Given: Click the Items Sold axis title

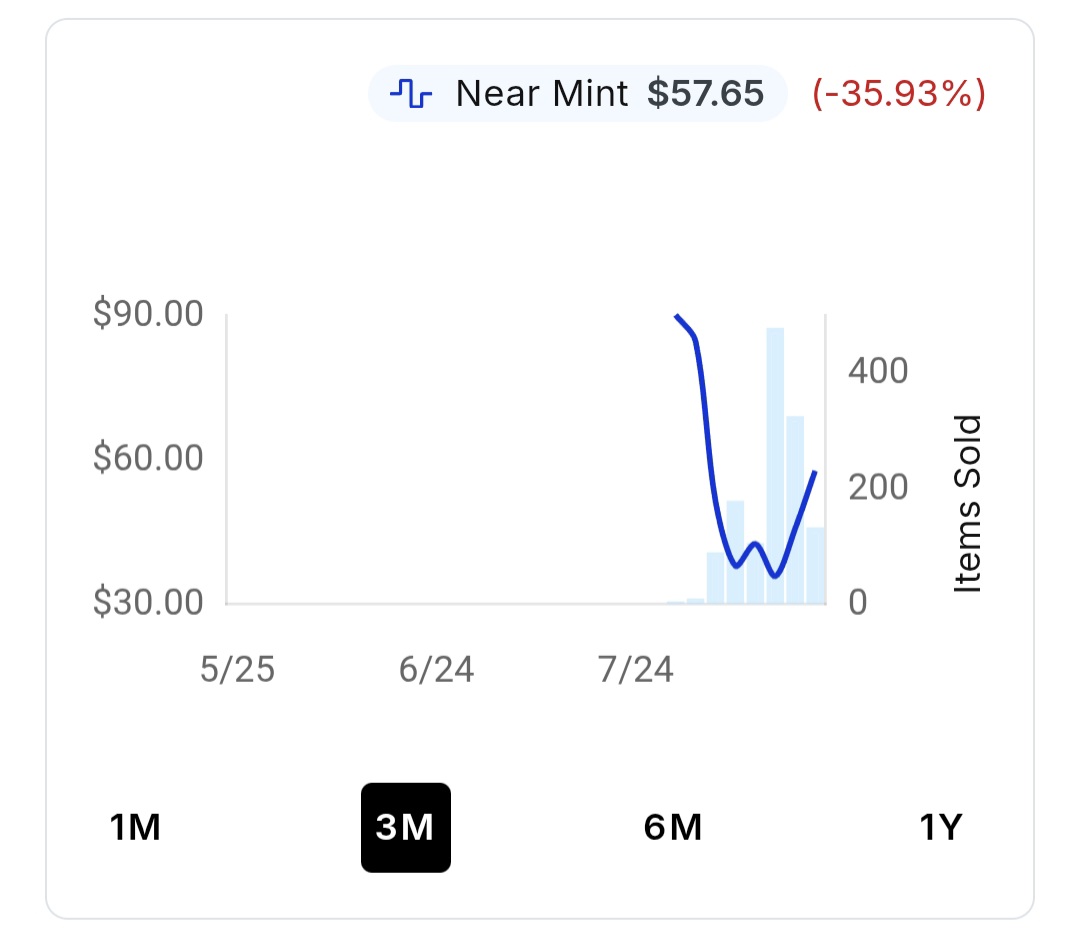Looking at the screenshot, I should [967, 504].
